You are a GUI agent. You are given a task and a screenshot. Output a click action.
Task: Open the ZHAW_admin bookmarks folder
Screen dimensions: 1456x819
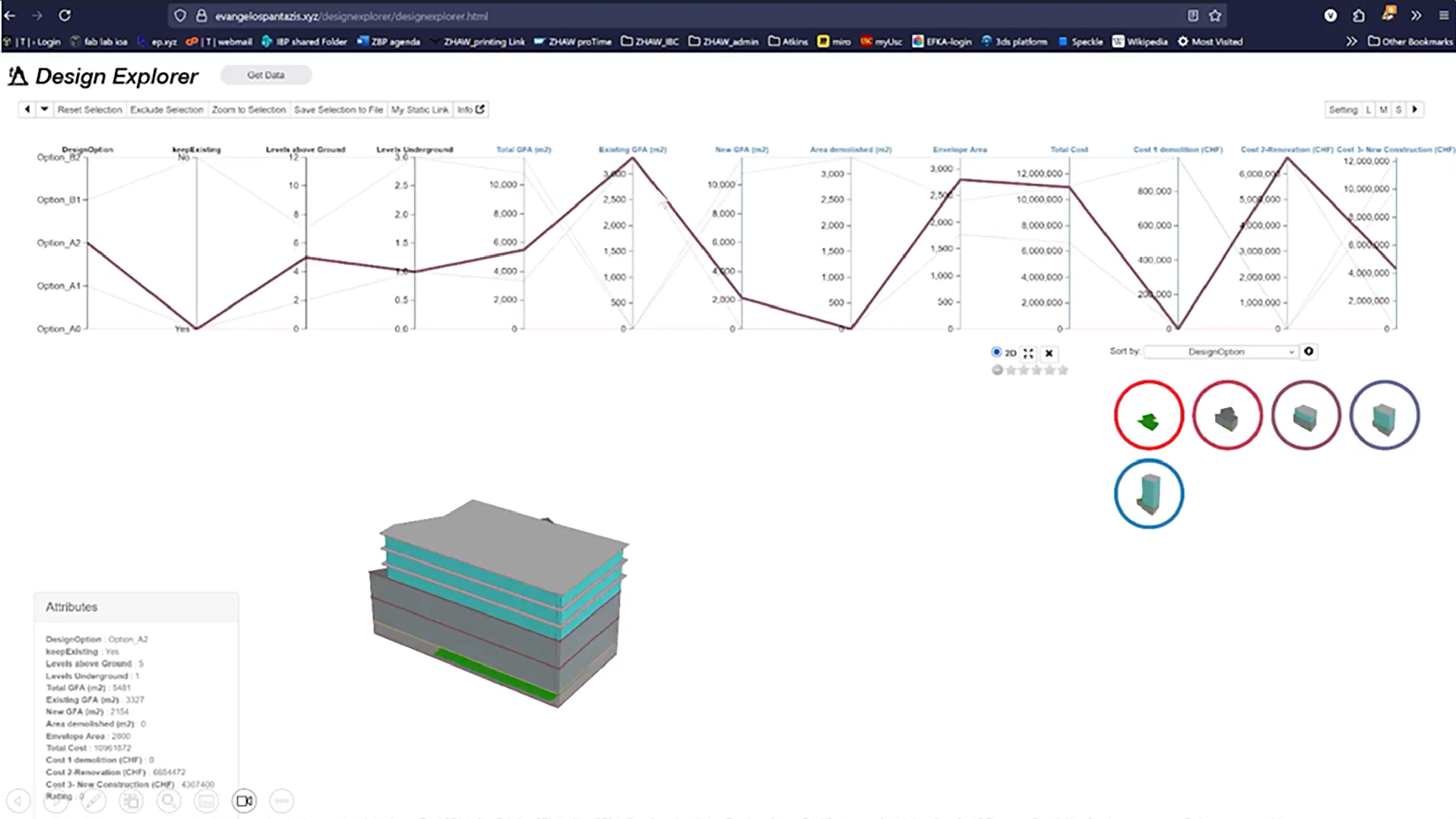pos(723,41)
